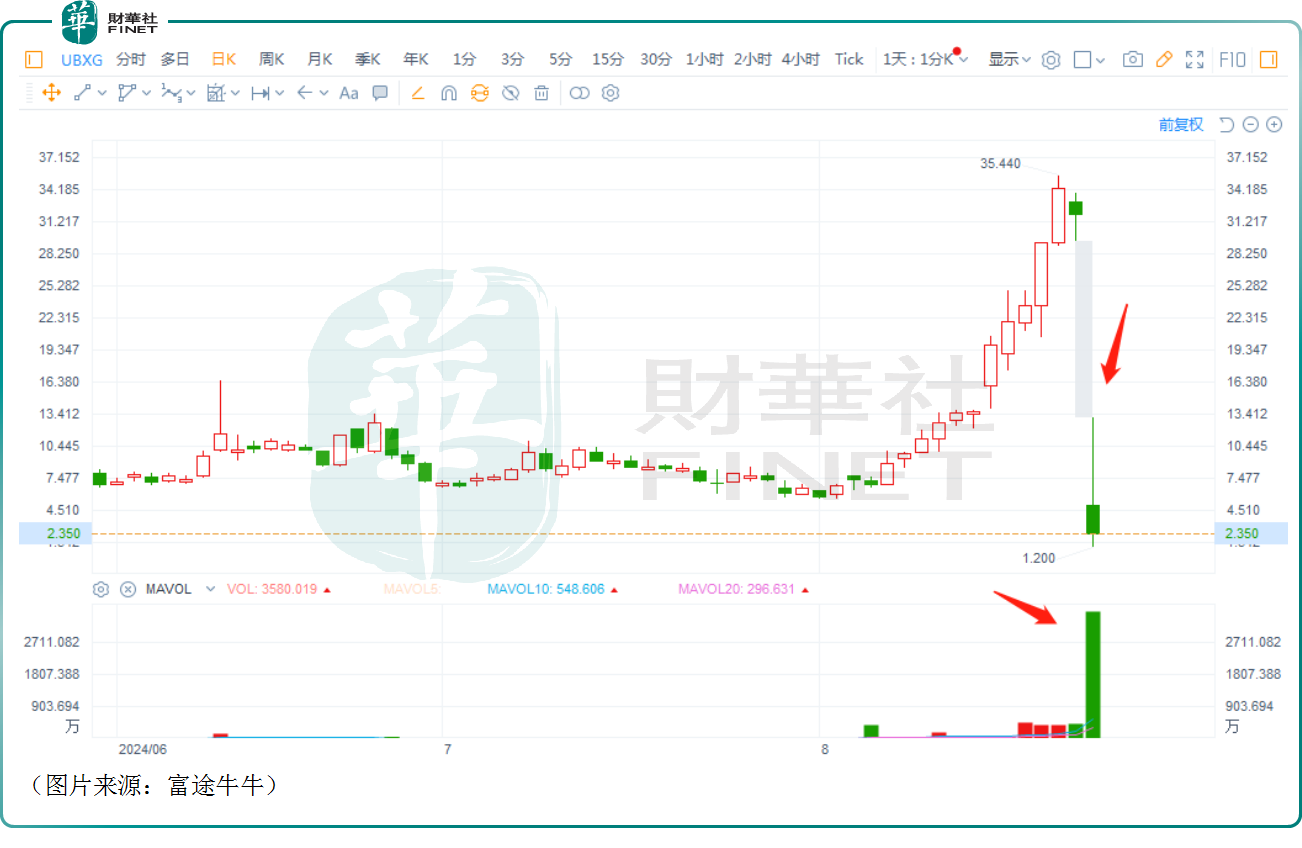The height and width of the screenshot is (848, 1302).
Task: Open the wave tool dropdown arrow
Action: (x=191, y=93)
